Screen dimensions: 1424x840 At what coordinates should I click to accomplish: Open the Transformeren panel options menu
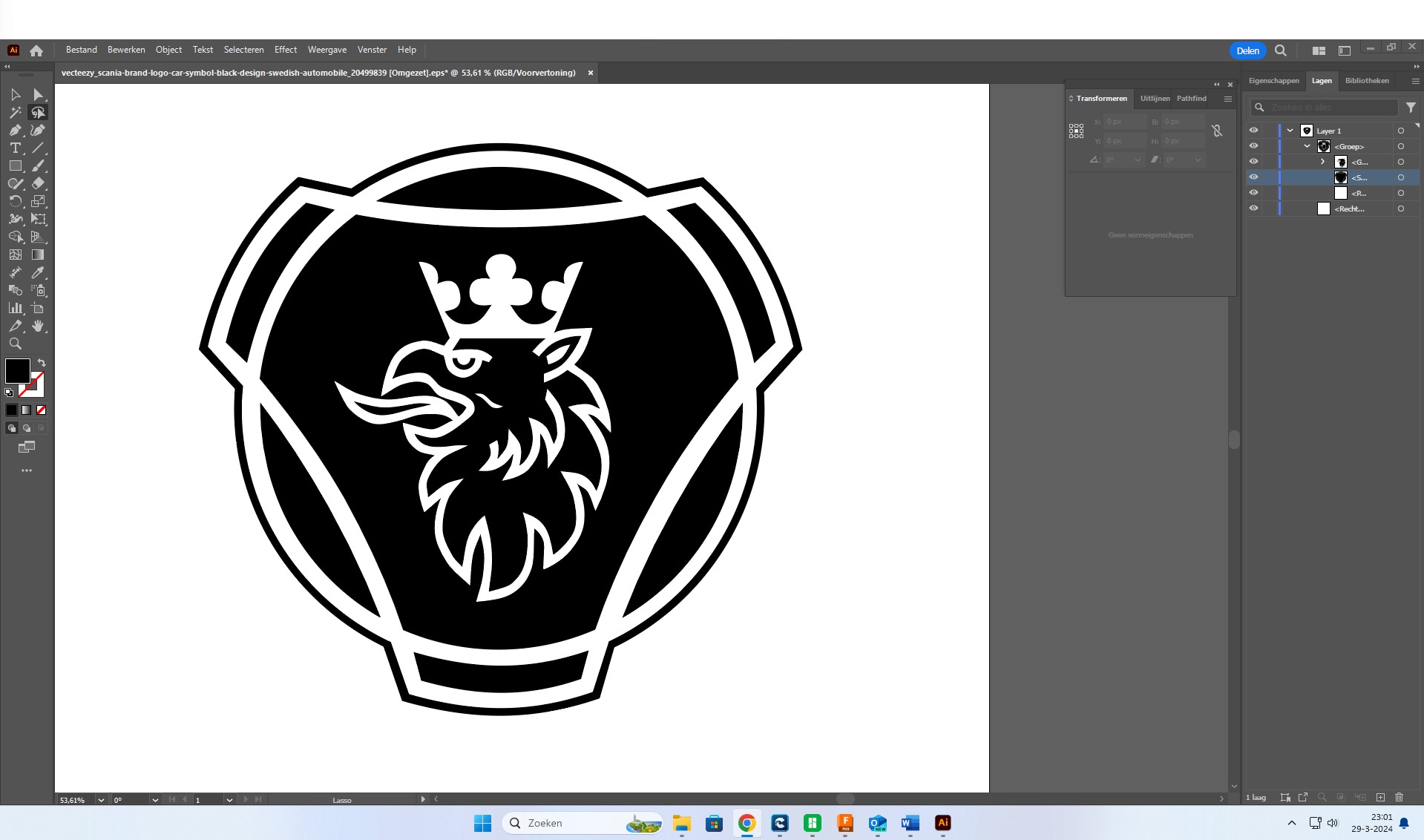1228,99
